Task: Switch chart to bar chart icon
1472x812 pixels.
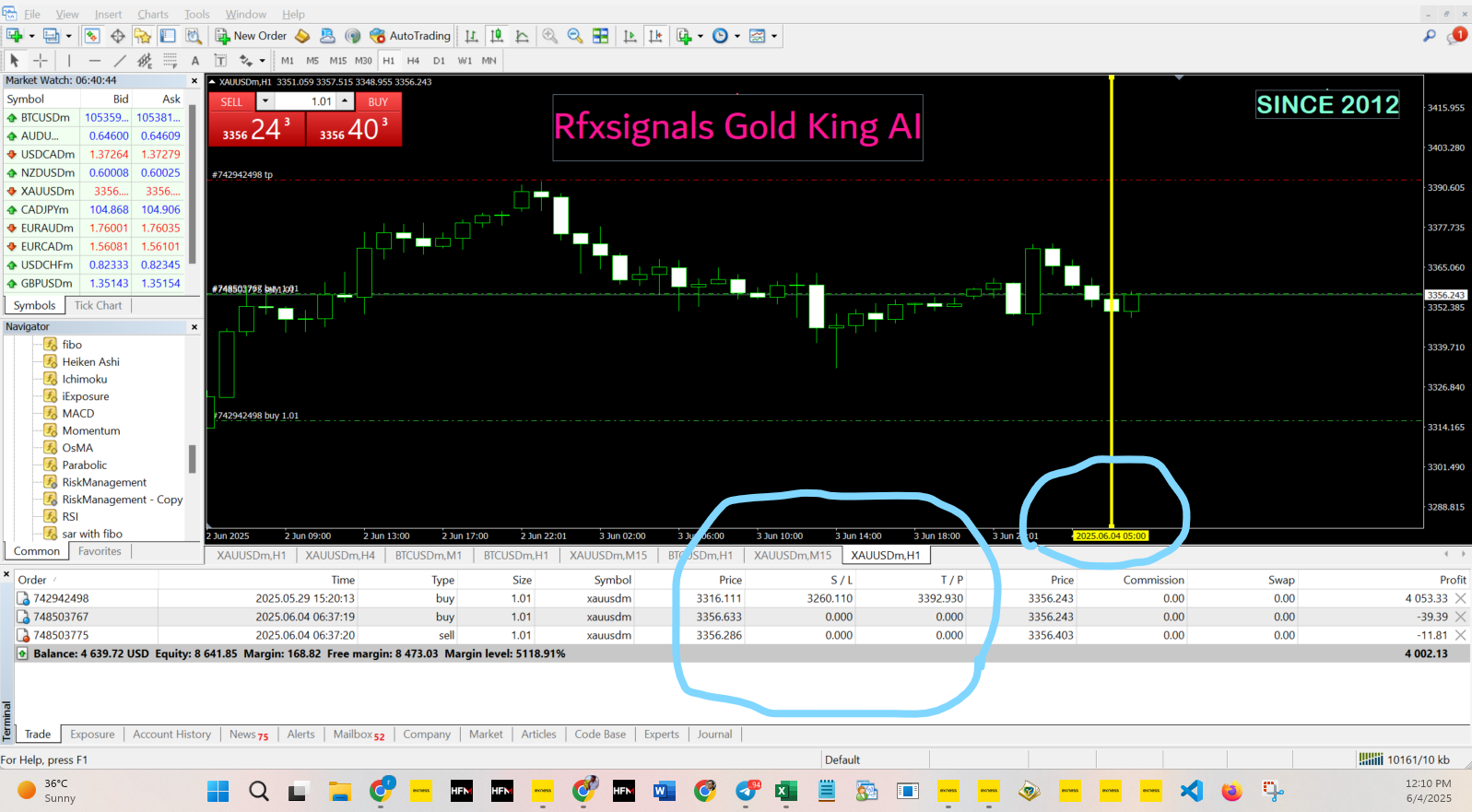Action: [x=471, y=36]
